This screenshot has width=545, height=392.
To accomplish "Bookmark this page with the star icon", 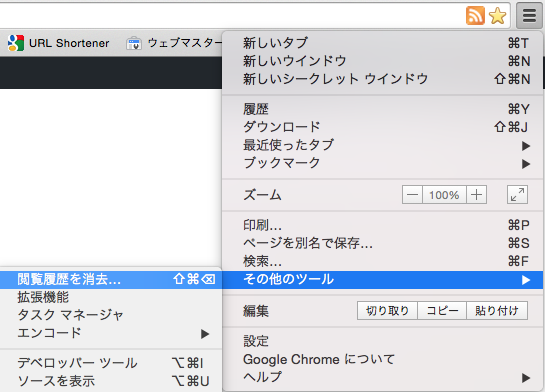I will [x=497, y=16].
